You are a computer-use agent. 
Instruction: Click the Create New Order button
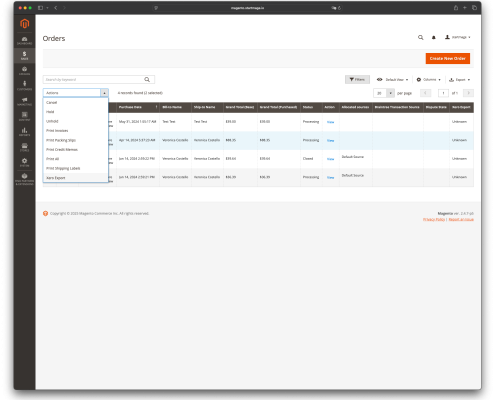(x=448, y=58)
